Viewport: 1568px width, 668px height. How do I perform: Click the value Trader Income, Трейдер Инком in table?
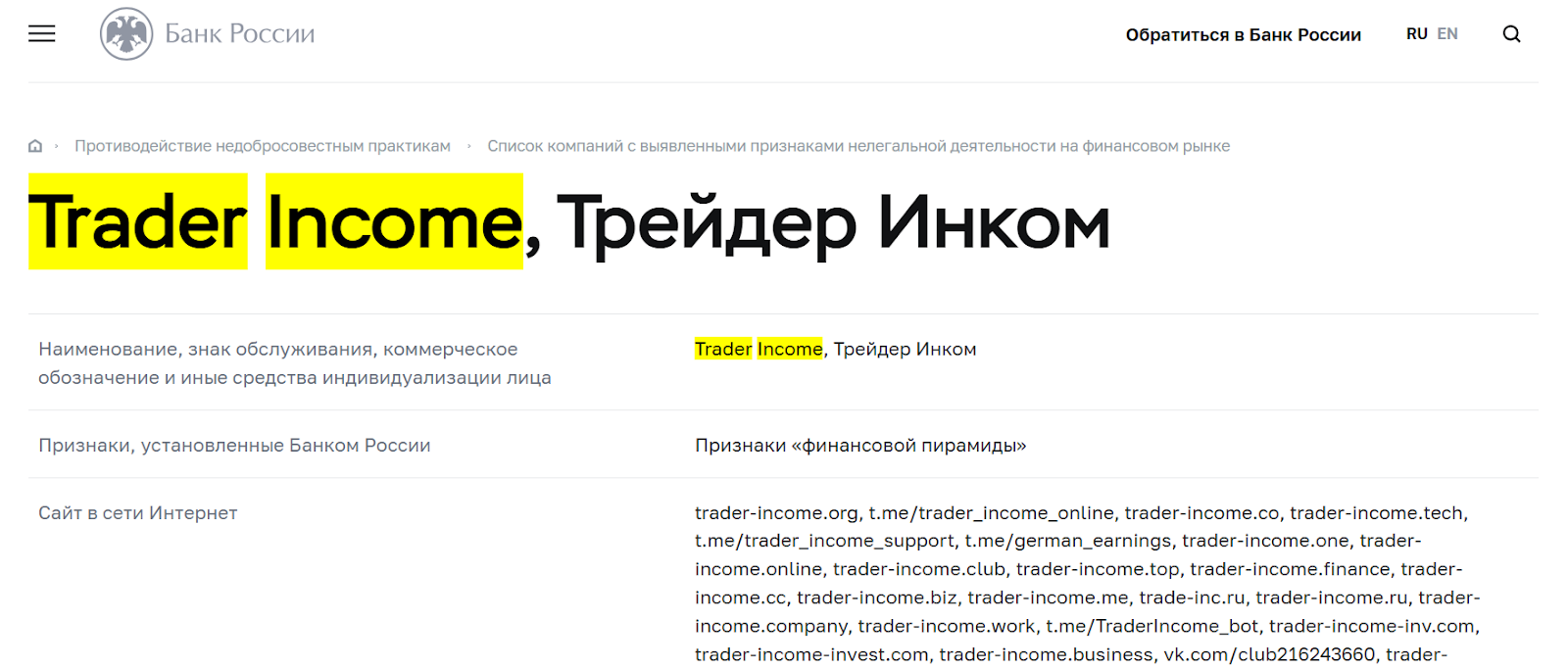[x=835, y=350]
